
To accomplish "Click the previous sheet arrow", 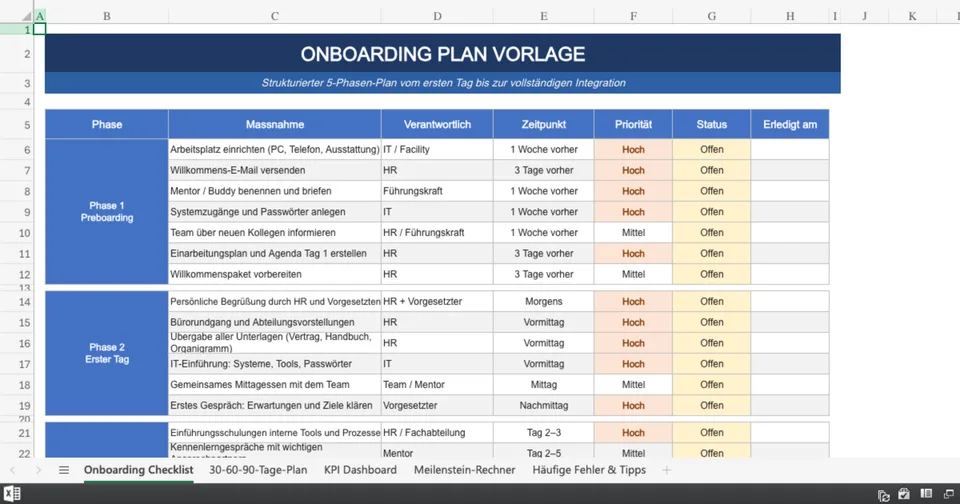I will (13, 470).
